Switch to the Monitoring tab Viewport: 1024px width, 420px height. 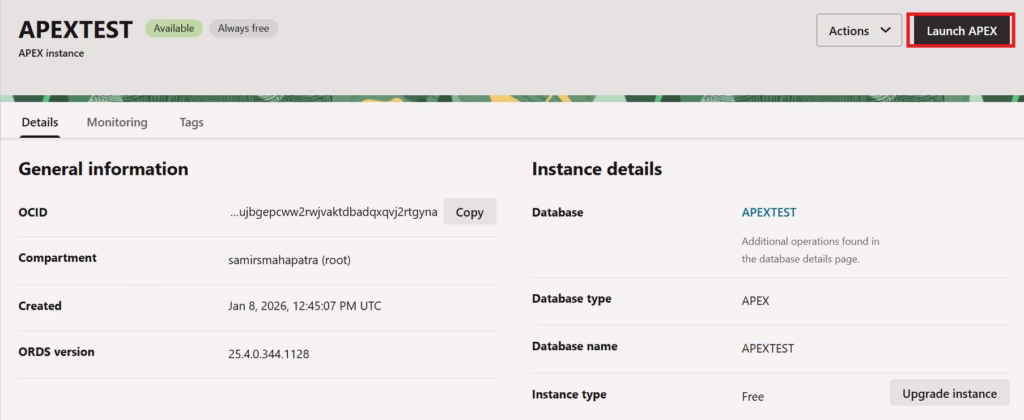[117, 122]
